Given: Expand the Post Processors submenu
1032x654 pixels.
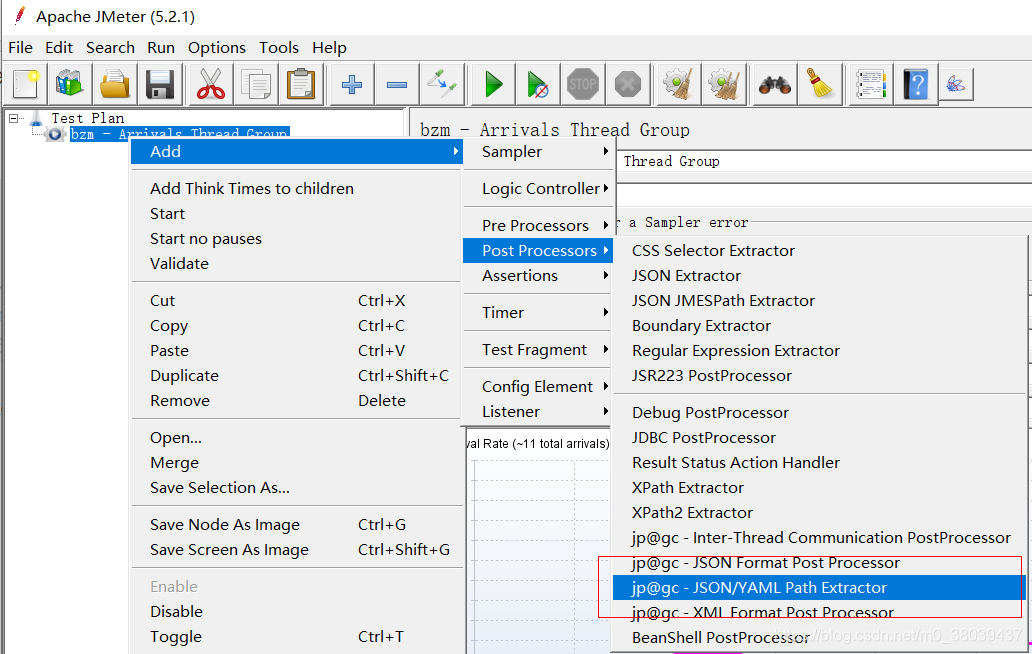Looking at the screenshot, I should 538,251.
